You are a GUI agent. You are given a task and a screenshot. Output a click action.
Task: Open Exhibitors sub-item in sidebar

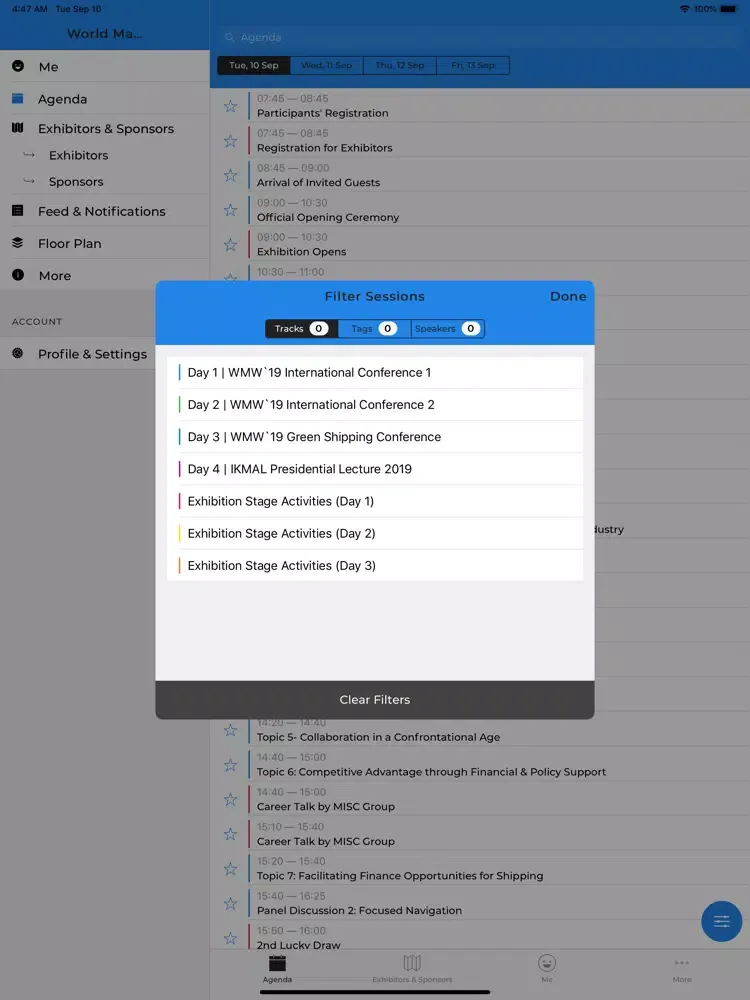pos(105,155)
